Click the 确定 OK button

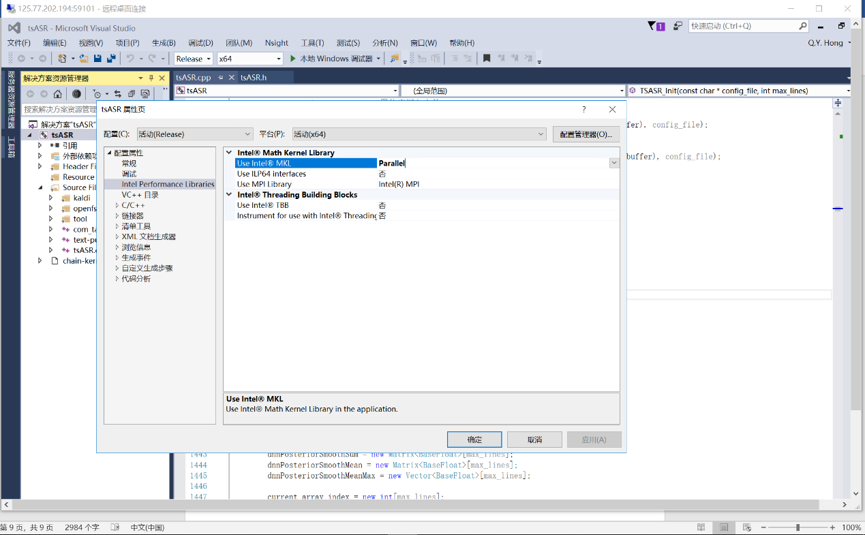click(474, 440)
